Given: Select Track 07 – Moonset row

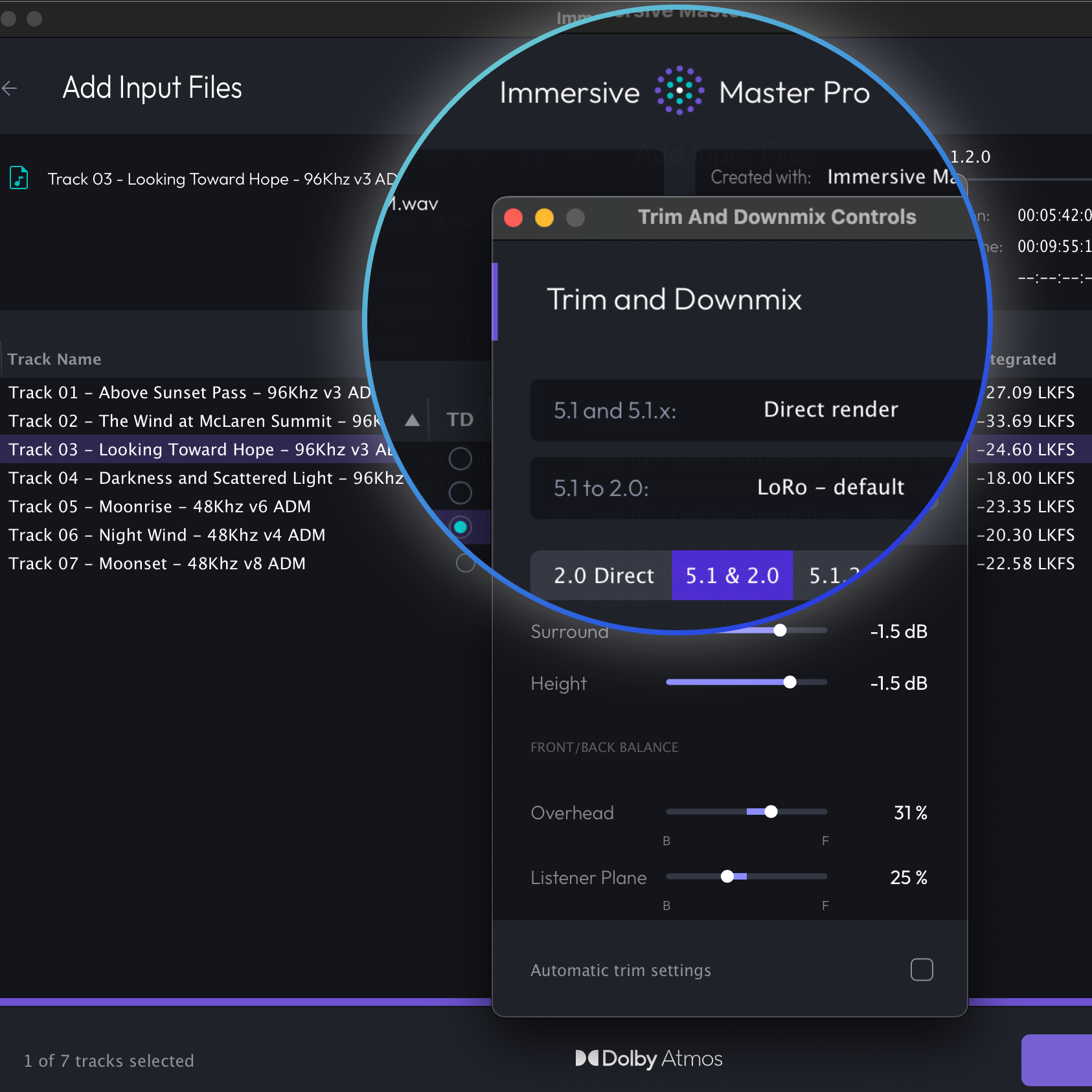Looking at the screenshot, I should pyautogui.click(x=157, y=563).
